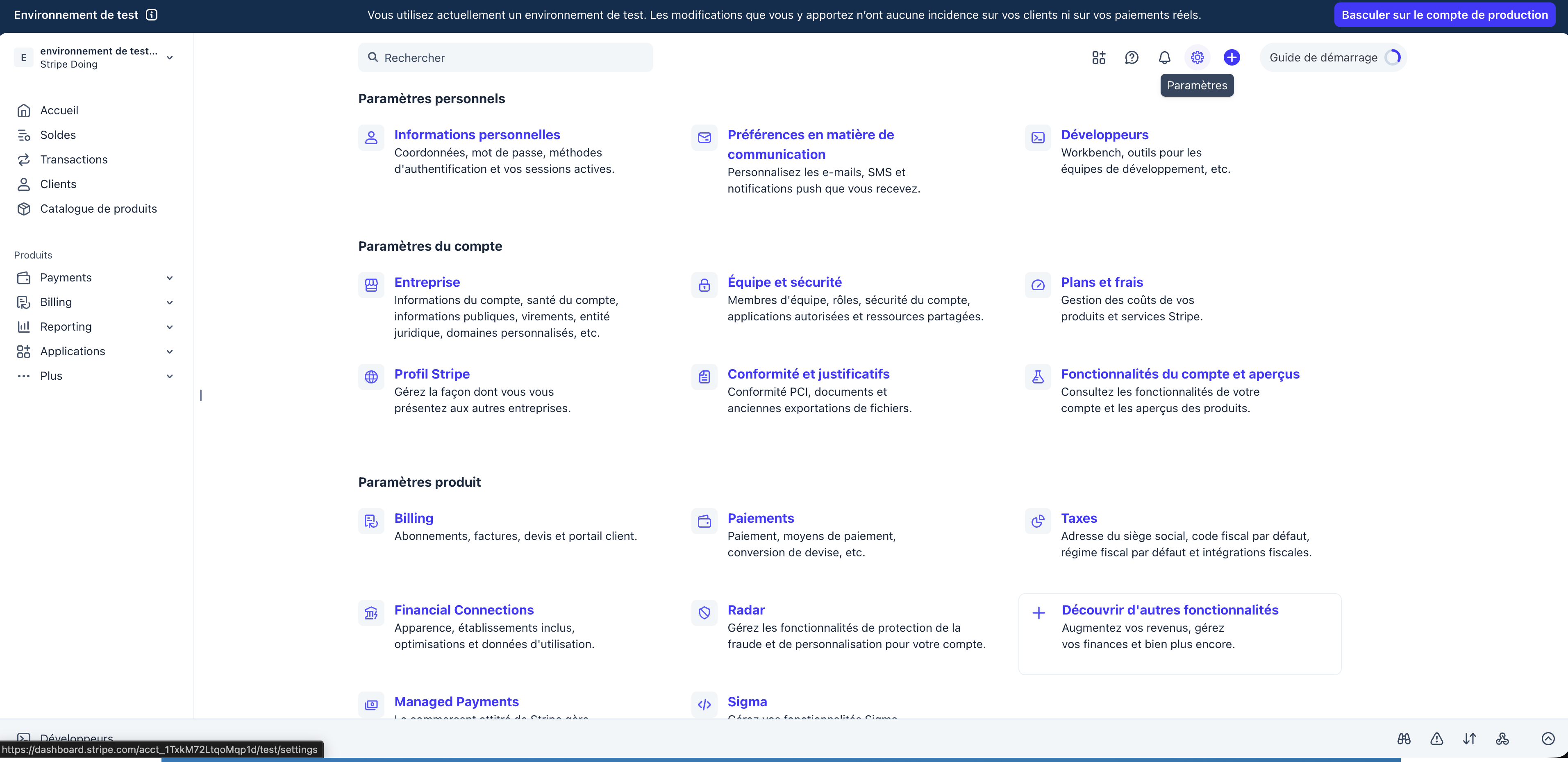Viewport: 1568px width, 762px height.
Task: Click the Radar shield icon
Action: tap(704, 613)
